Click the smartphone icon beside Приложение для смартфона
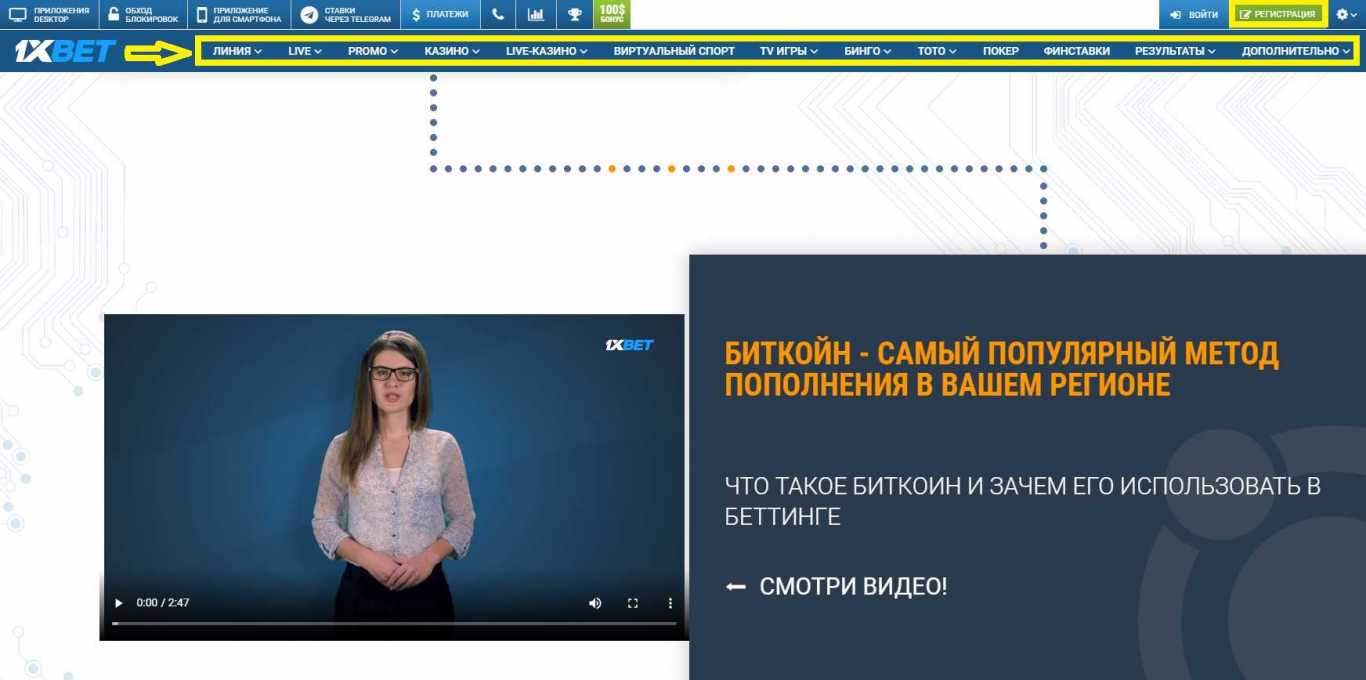Screen dimensions: 1366x680 [x=204, y=13]
